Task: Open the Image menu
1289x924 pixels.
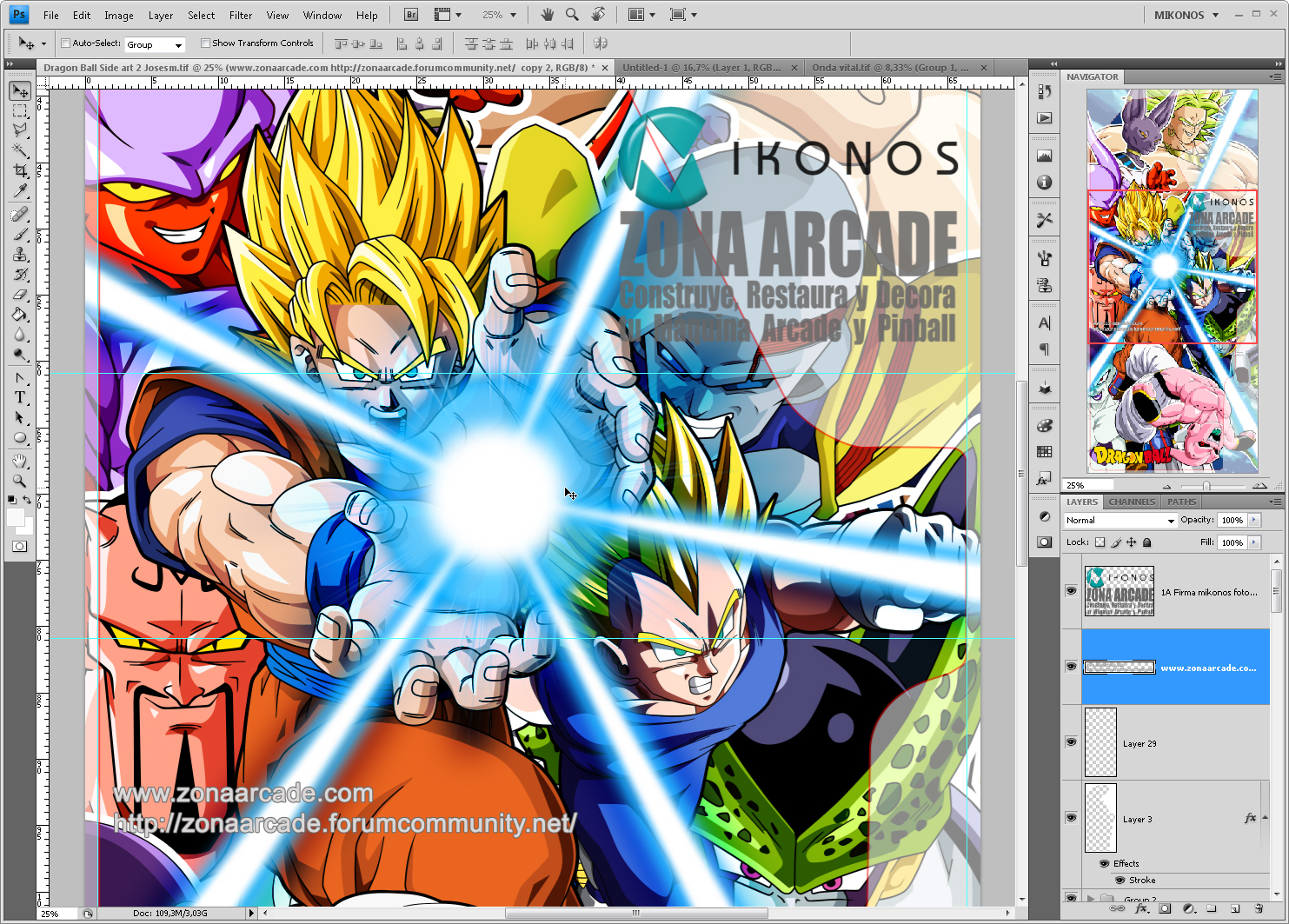Action: [x=119, y=15]
